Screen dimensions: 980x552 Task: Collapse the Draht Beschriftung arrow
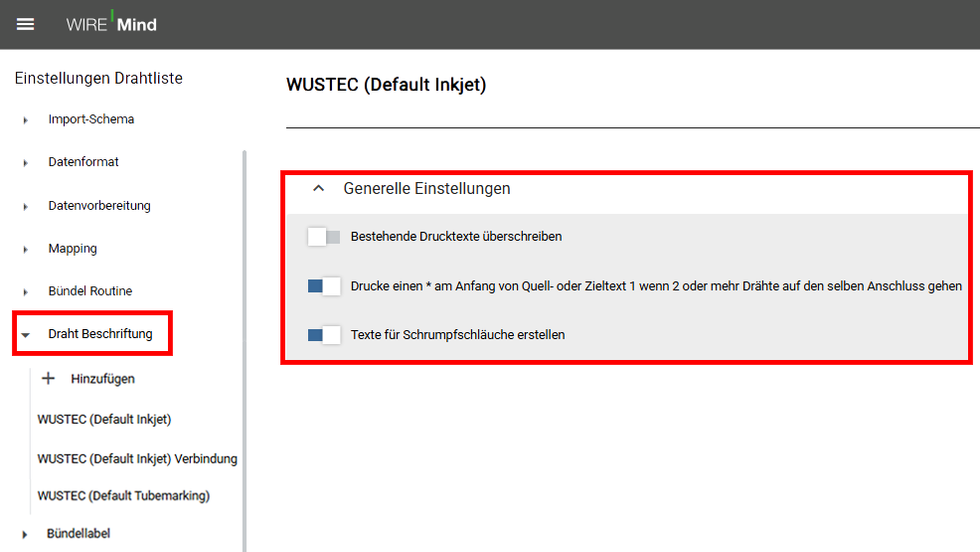tap(25, 334)
